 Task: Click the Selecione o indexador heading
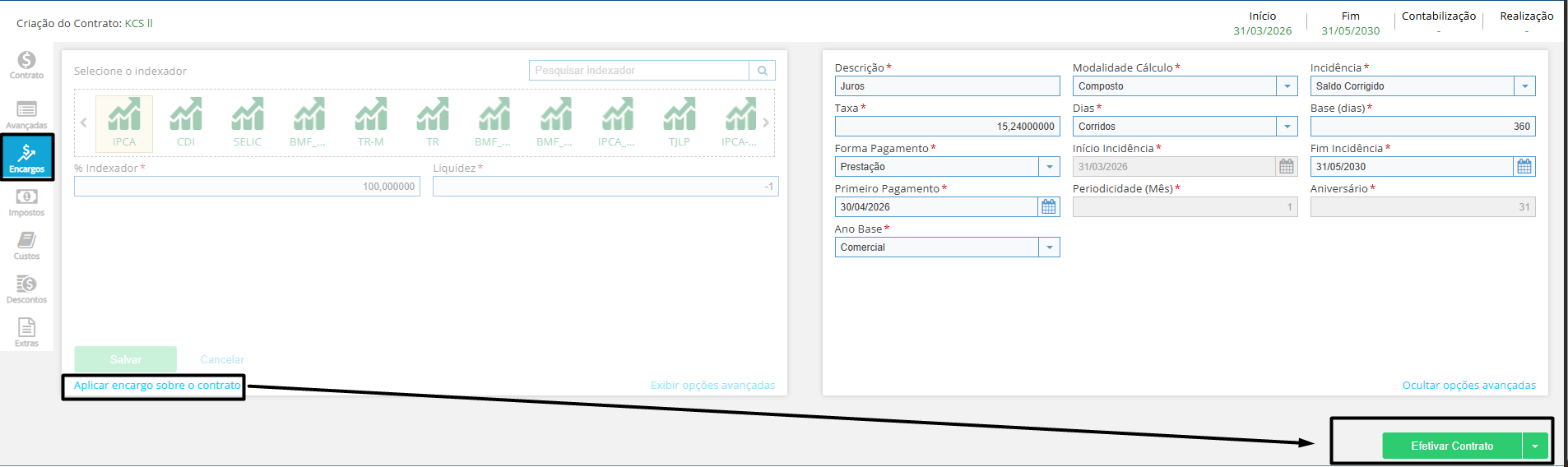(x=130, y=71)
